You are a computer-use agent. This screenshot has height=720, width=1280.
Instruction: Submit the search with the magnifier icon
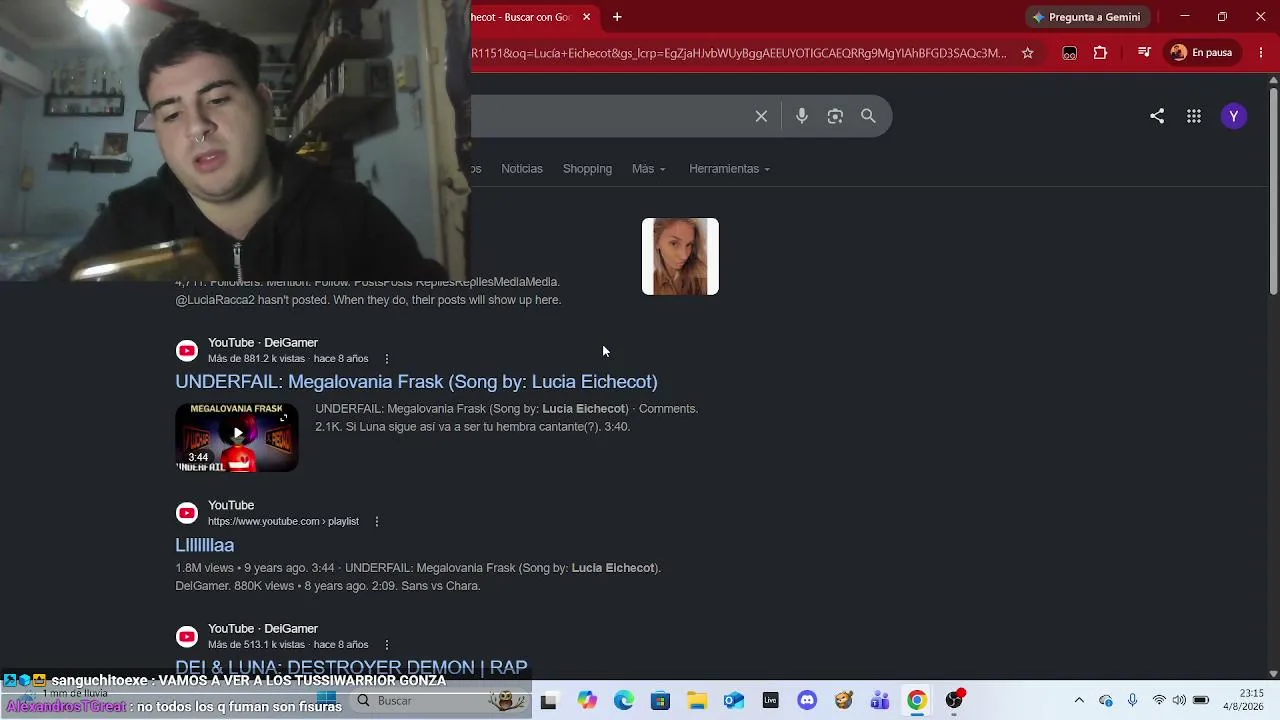(x=868, y=116)
